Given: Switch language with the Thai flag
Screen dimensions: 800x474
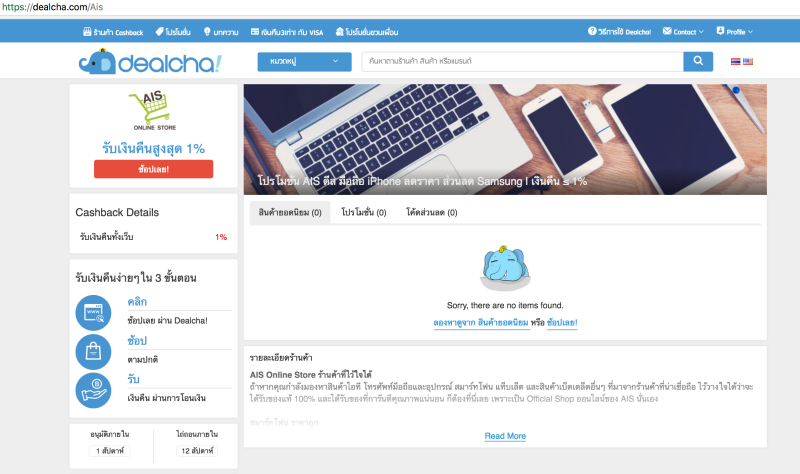Looking at the screenshot, I should (x=735, y=62).
